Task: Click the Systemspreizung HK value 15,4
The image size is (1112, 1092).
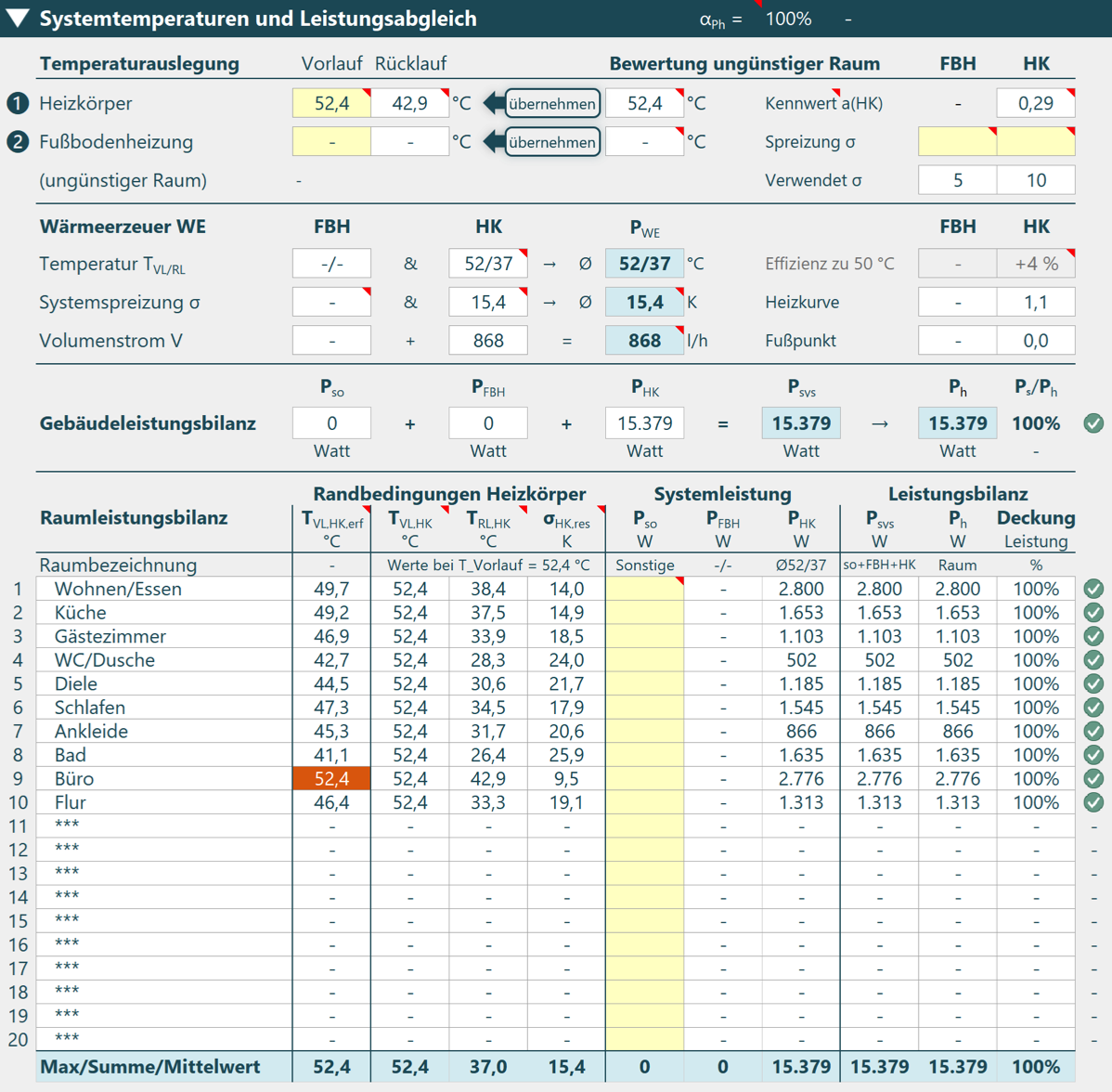Action: point(488,303)
